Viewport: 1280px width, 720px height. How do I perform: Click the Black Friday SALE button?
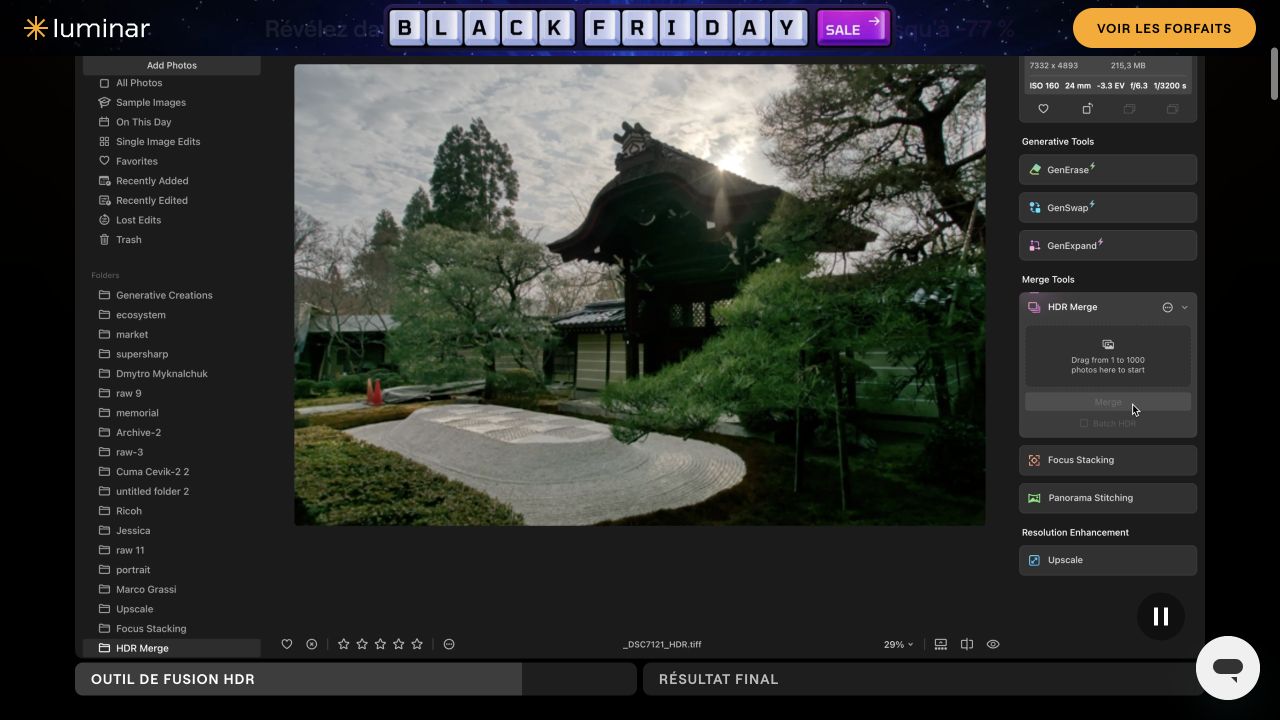(x=853, y=28)
